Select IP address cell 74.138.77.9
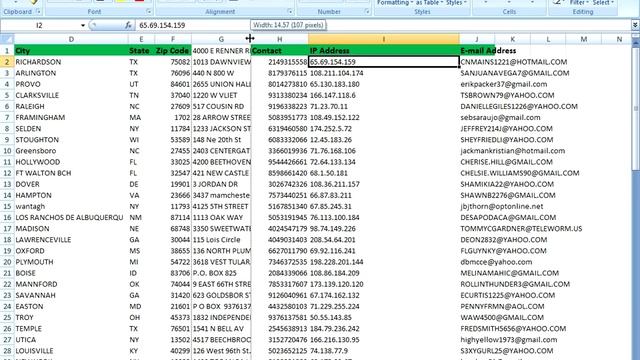 point(384,351)
